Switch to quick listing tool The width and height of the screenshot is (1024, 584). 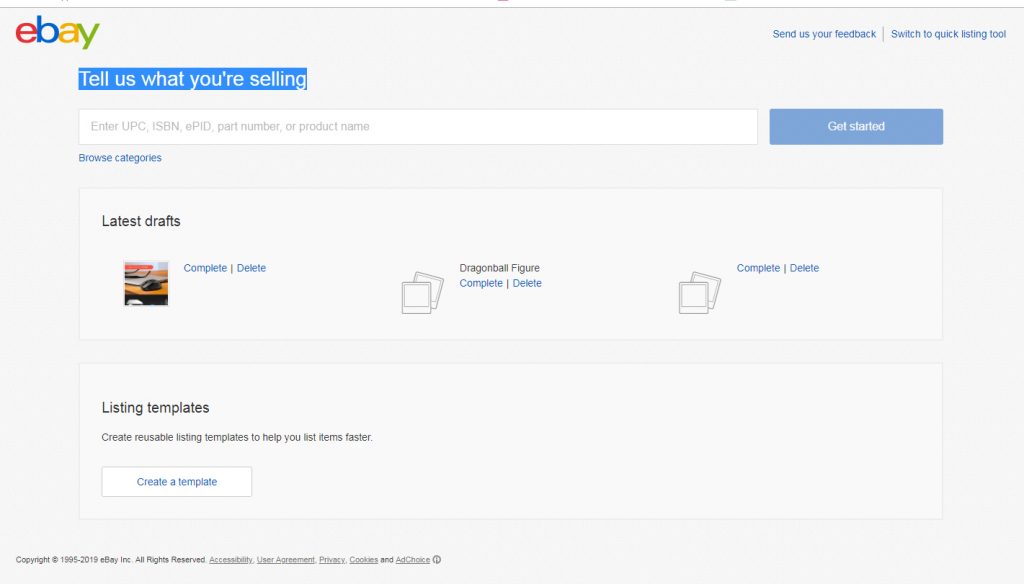(x=948, y=34)
